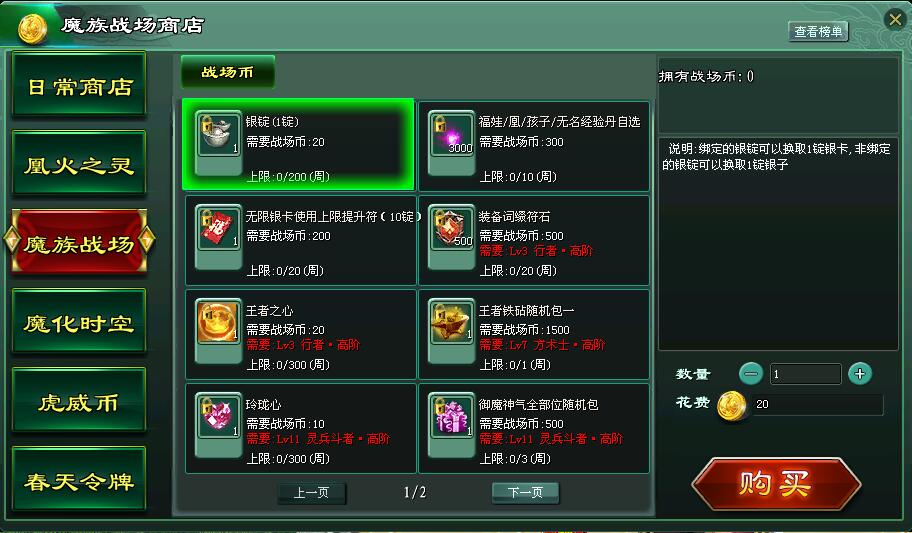
Task: Switch to the 凰火之灵 shop tab
Action: coord(79,164)
